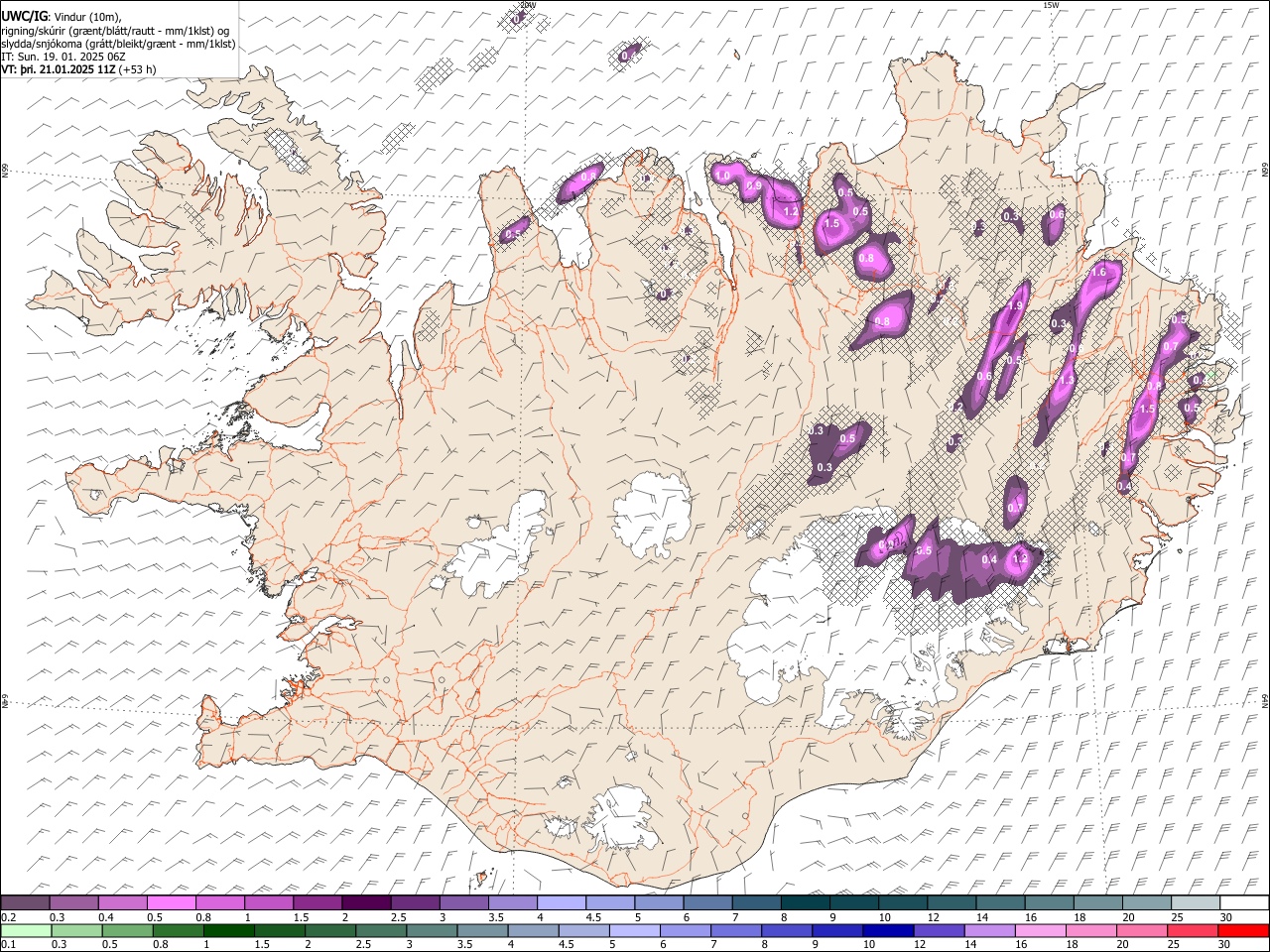This screenshot has height=952, width=1270.
Task: Click the '1.9' precipitation value on the map
Action: [1014, 307]
